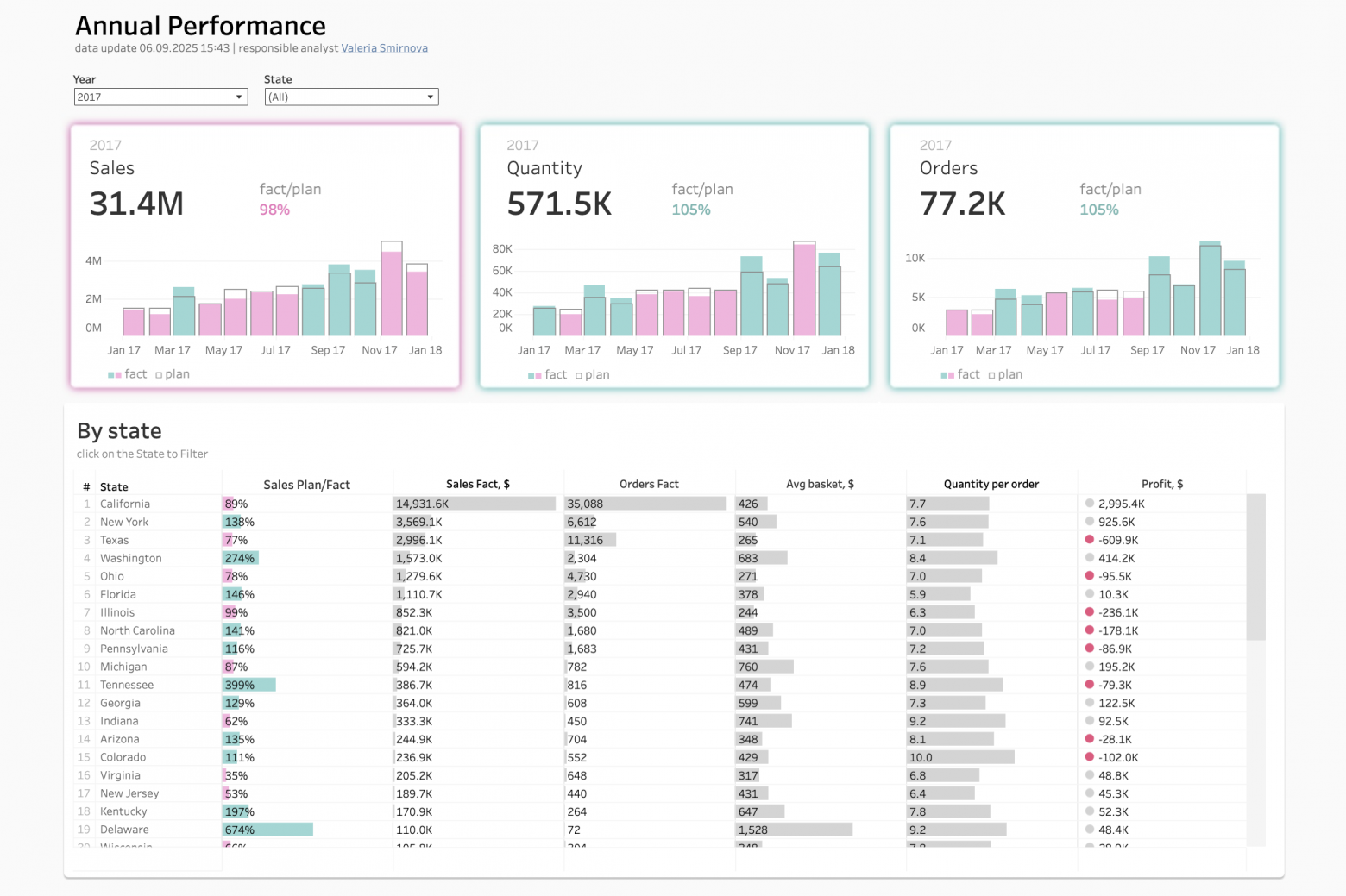The image size is (1346, 896).
Task: Click the Sales Fact, $ column header
Action: point(478,484)
